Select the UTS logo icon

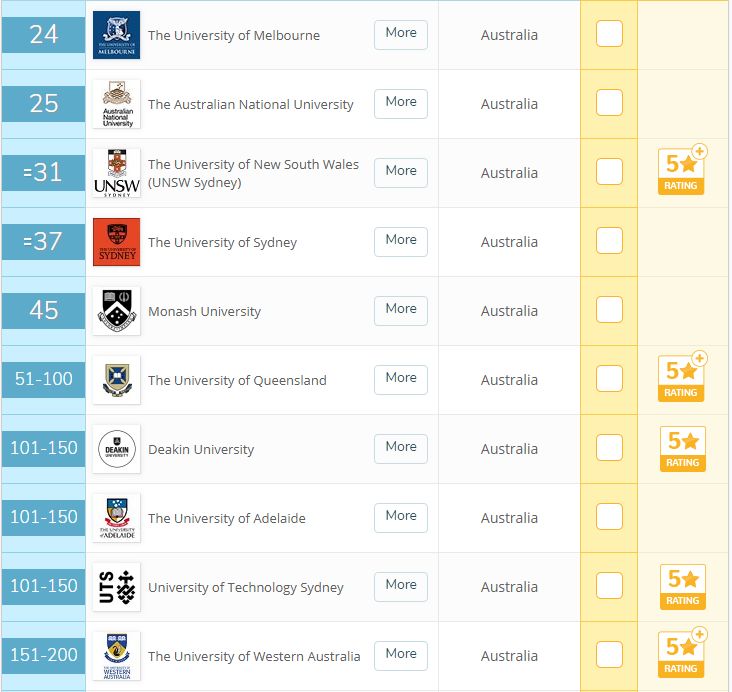[116, 587]
